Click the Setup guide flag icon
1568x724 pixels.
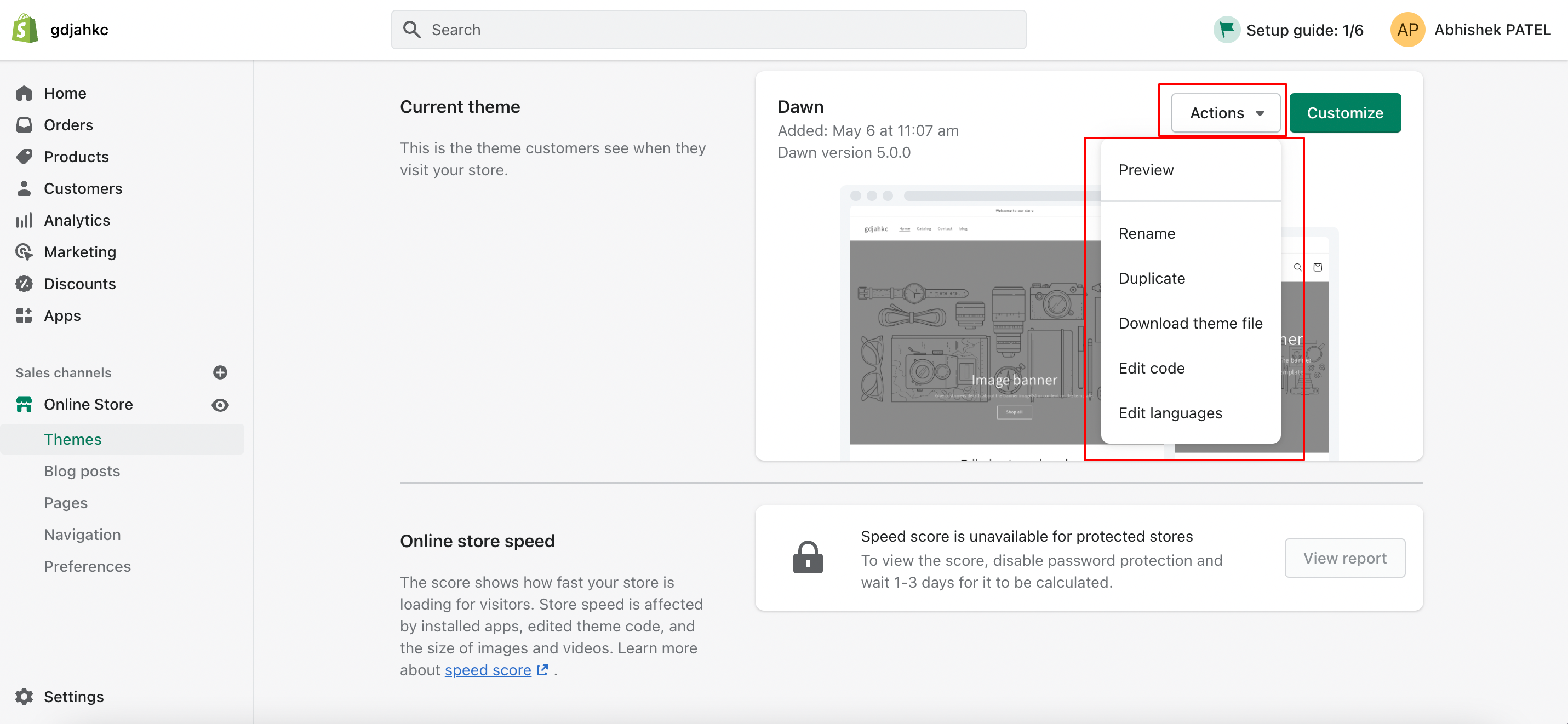[x=1227, y=29]
